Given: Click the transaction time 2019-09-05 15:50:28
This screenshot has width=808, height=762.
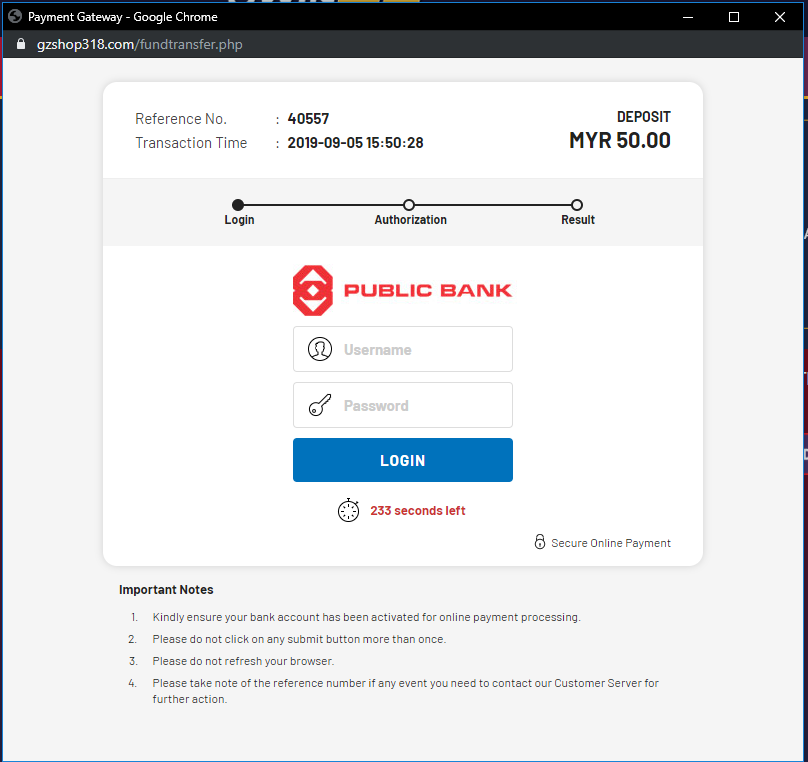Looking at the screenshot, I should click(x=355, y=143).
